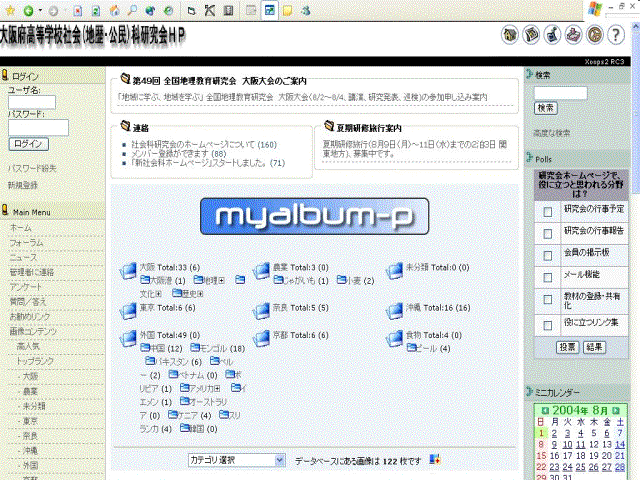Select date 14 in the mini calendar
640x480 pixels.
620,444
